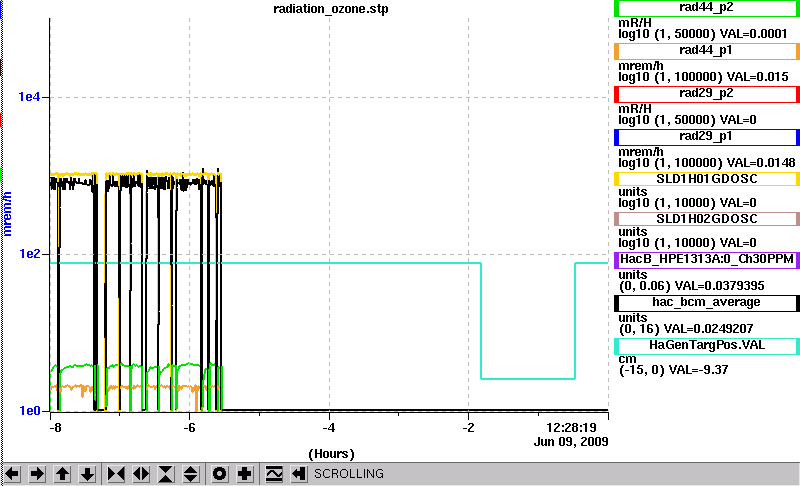Click the 1e2 y-axis label
The width and height of the screenshot is (800, 486).
coord(29,253)
